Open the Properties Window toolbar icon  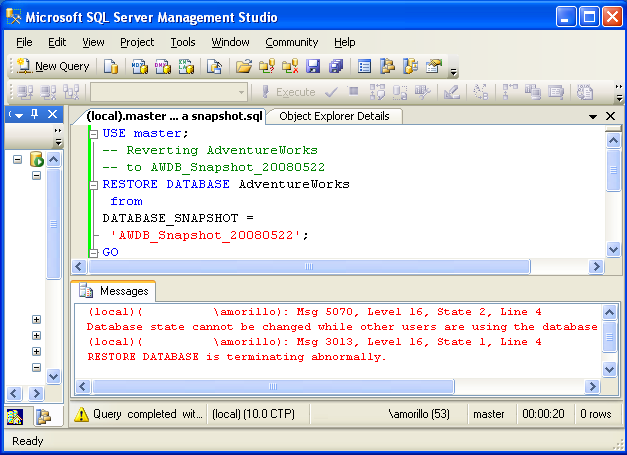(434, 66)
